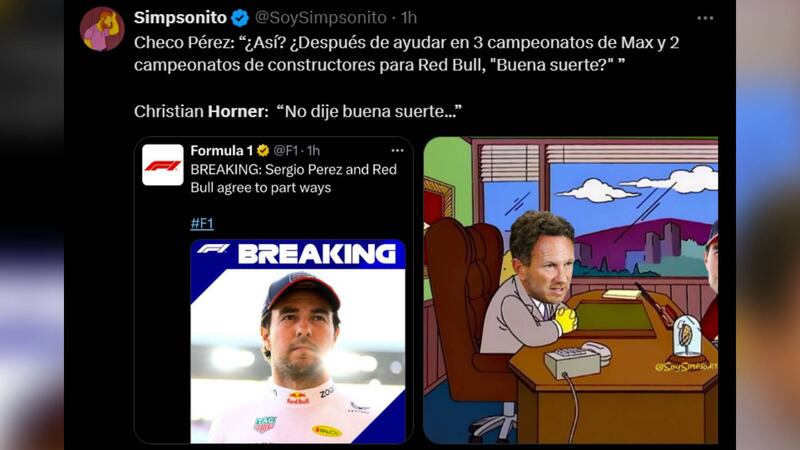Click the Red Bull logo on Perez's suit
This screenshot has width=800, height=450.
(298, 399)
